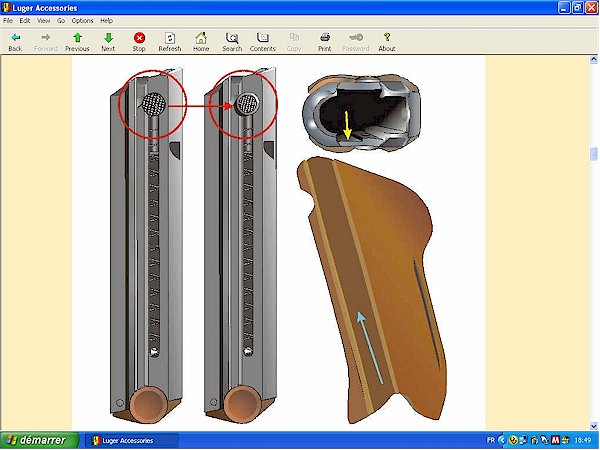This screenshot has height=450, width=600.
Task: Click the red Stop button
Action: tap(139, 42)
